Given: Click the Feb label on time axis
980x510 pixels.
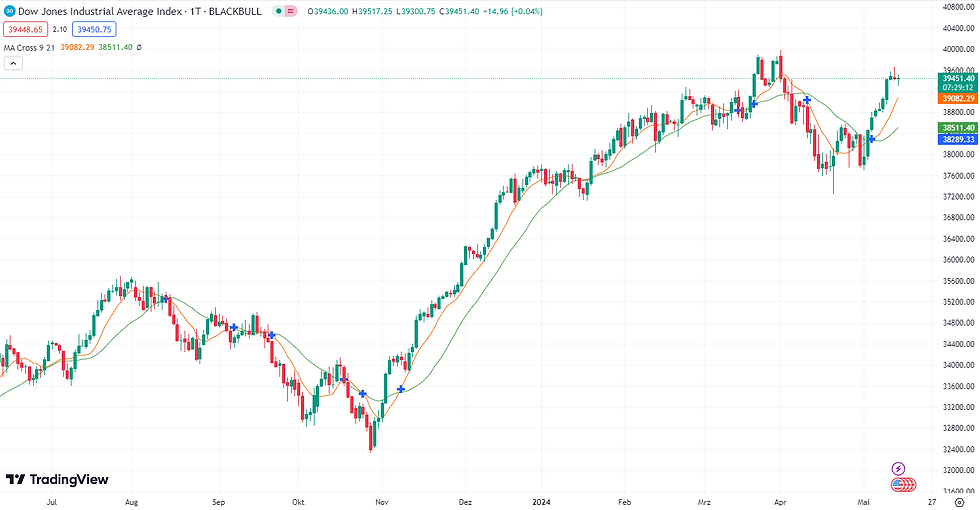Looking at the screenshot, I should (x=624, y=502).
